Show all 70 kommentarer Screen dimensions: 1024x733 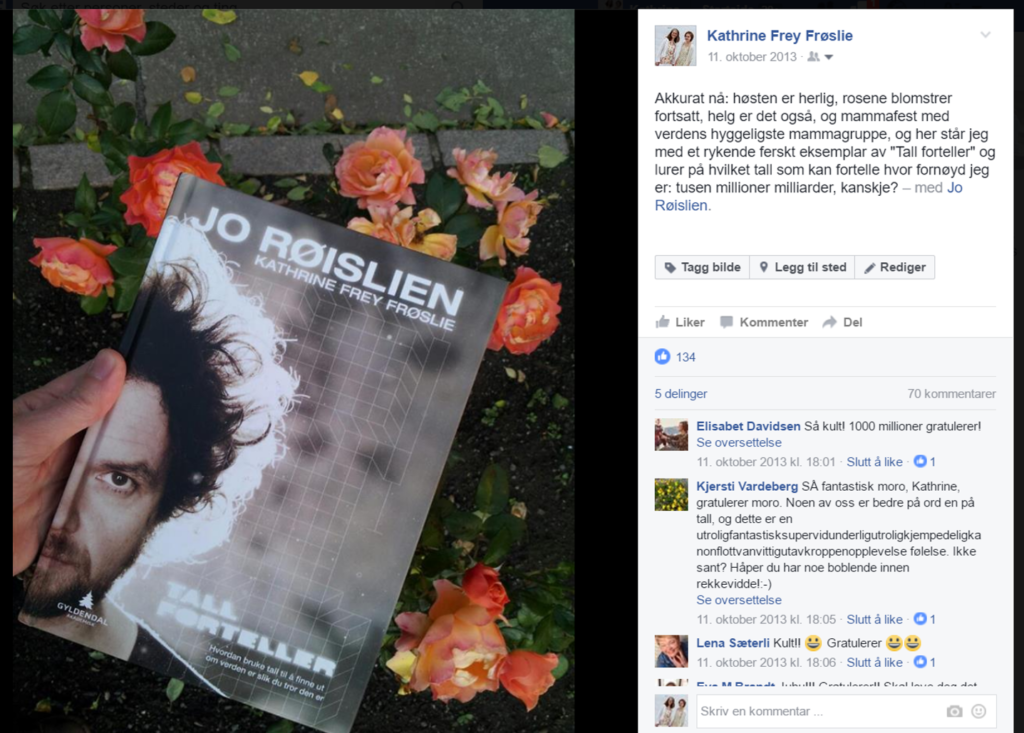(951, 394)
